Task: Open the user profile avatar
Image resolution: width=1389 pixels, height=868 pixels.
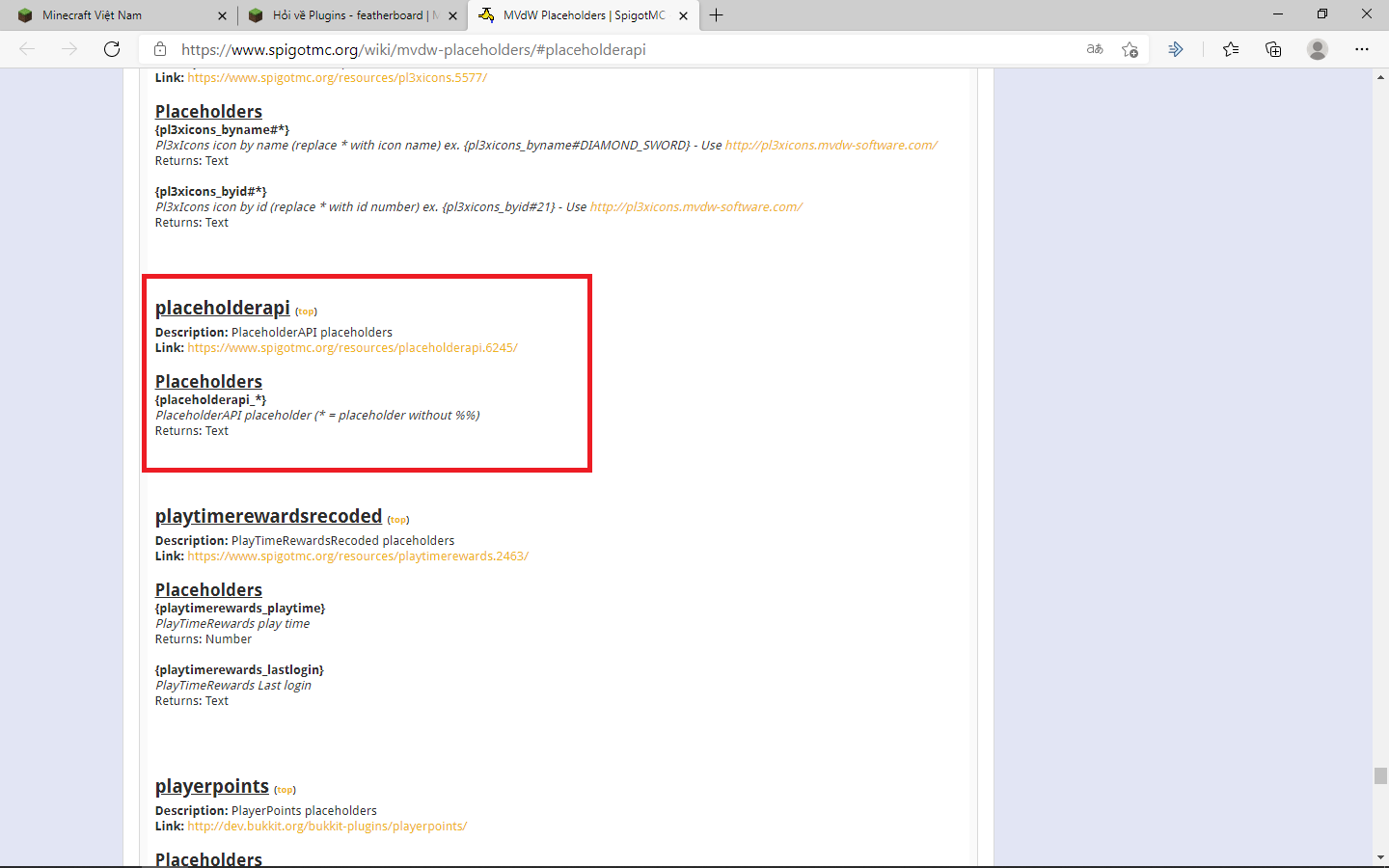Action: coord(1318,49)
